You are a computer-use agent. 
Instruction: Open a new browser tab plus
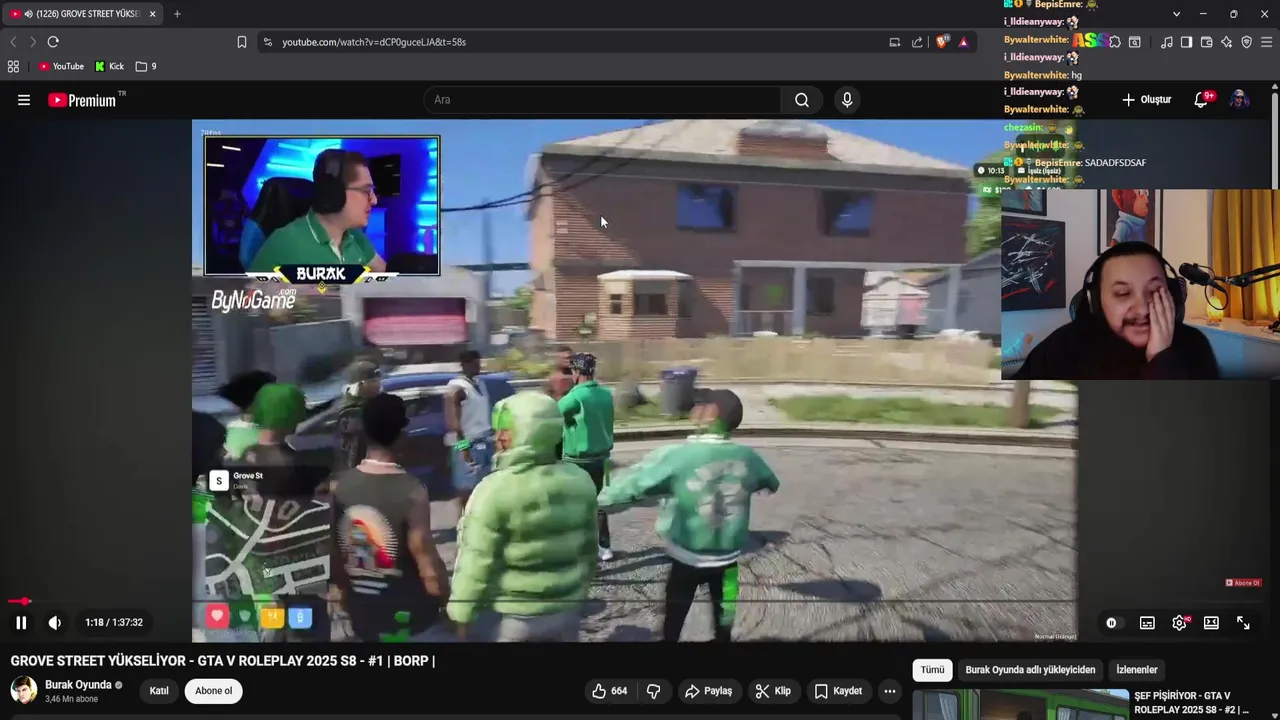tap(177, 14)
